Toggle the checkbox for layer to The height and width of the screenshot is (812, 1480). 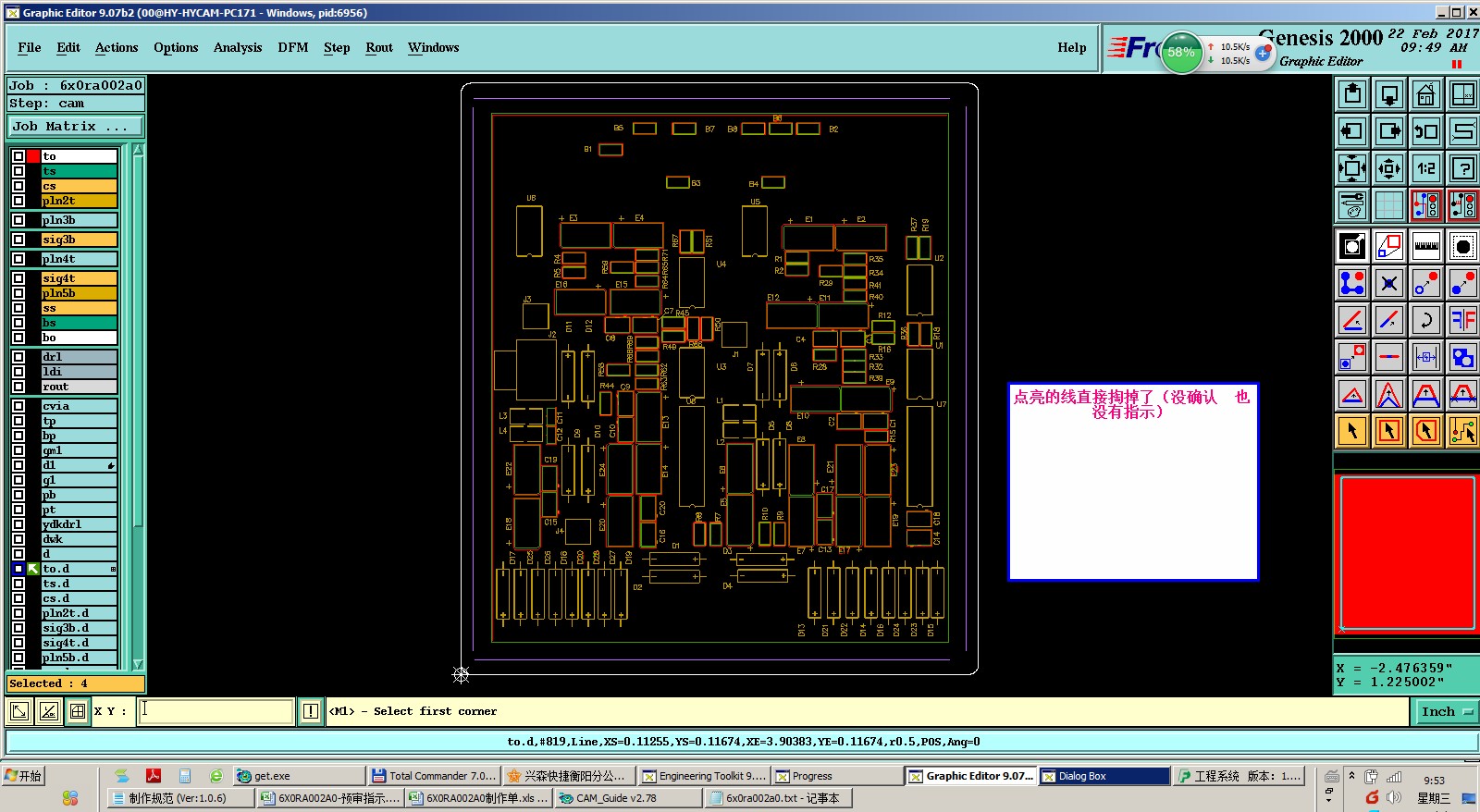click(x=18, y=156)
